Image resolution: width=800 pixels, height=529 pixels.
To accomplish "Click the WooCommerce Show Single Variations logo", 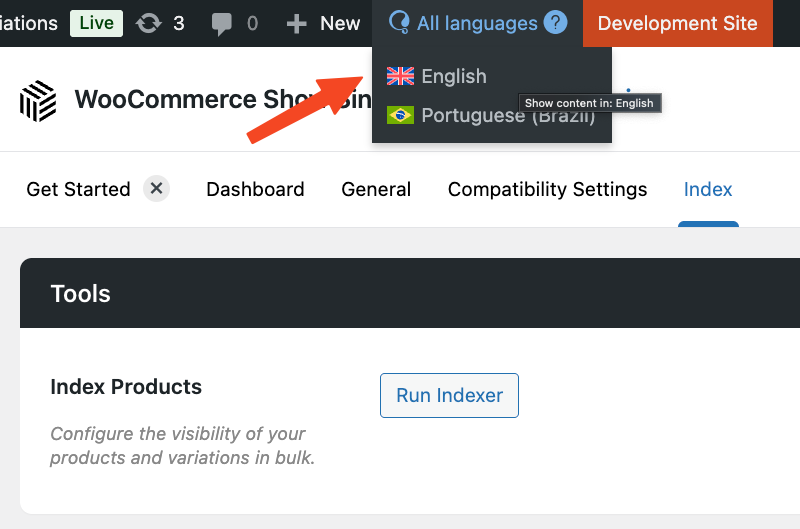I will tap(38, 101).
